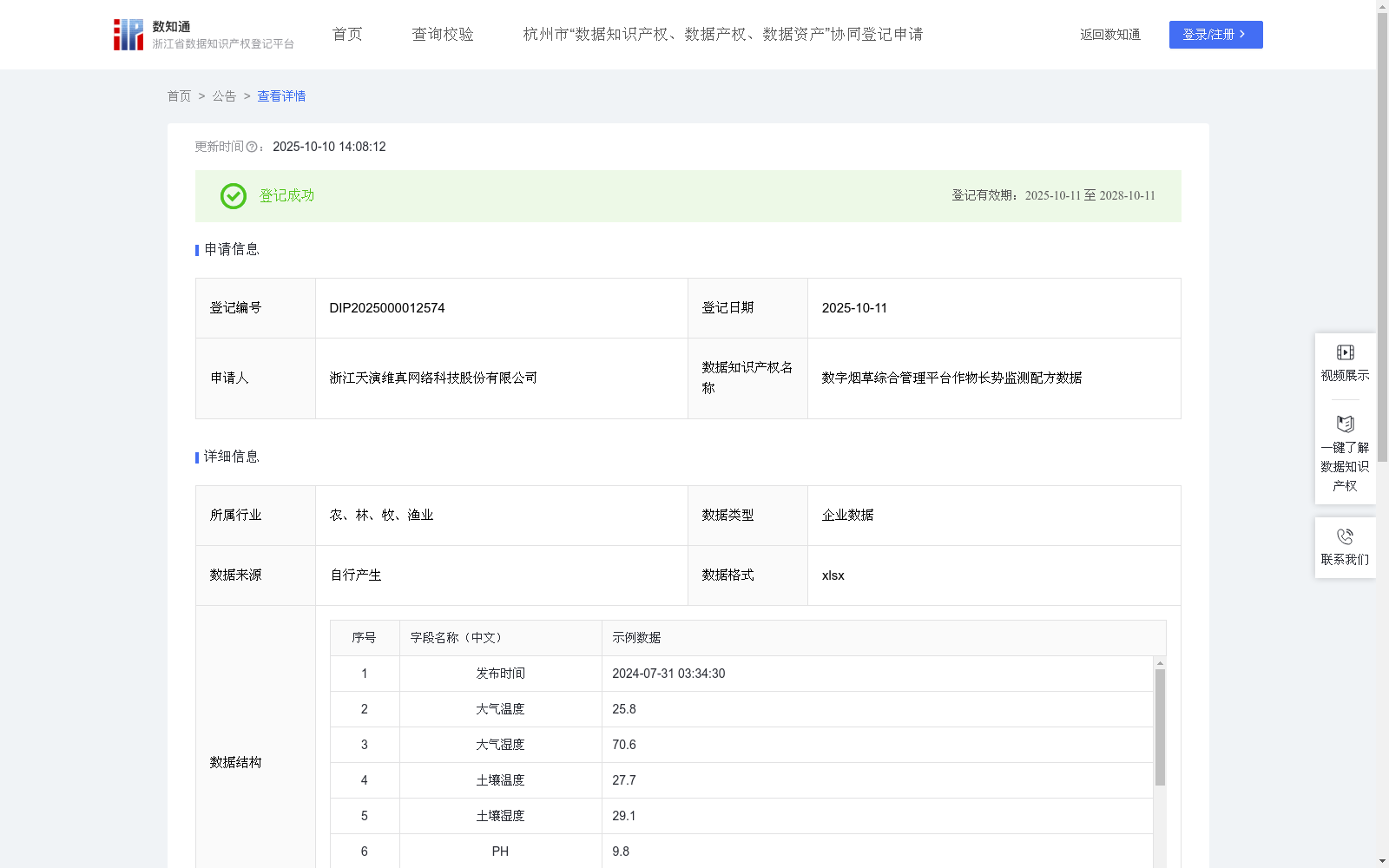The width and height of the screenshot is (1389, 868).
Task: Click the 土壤温度 field name
Action: click(x=500, y=780)
